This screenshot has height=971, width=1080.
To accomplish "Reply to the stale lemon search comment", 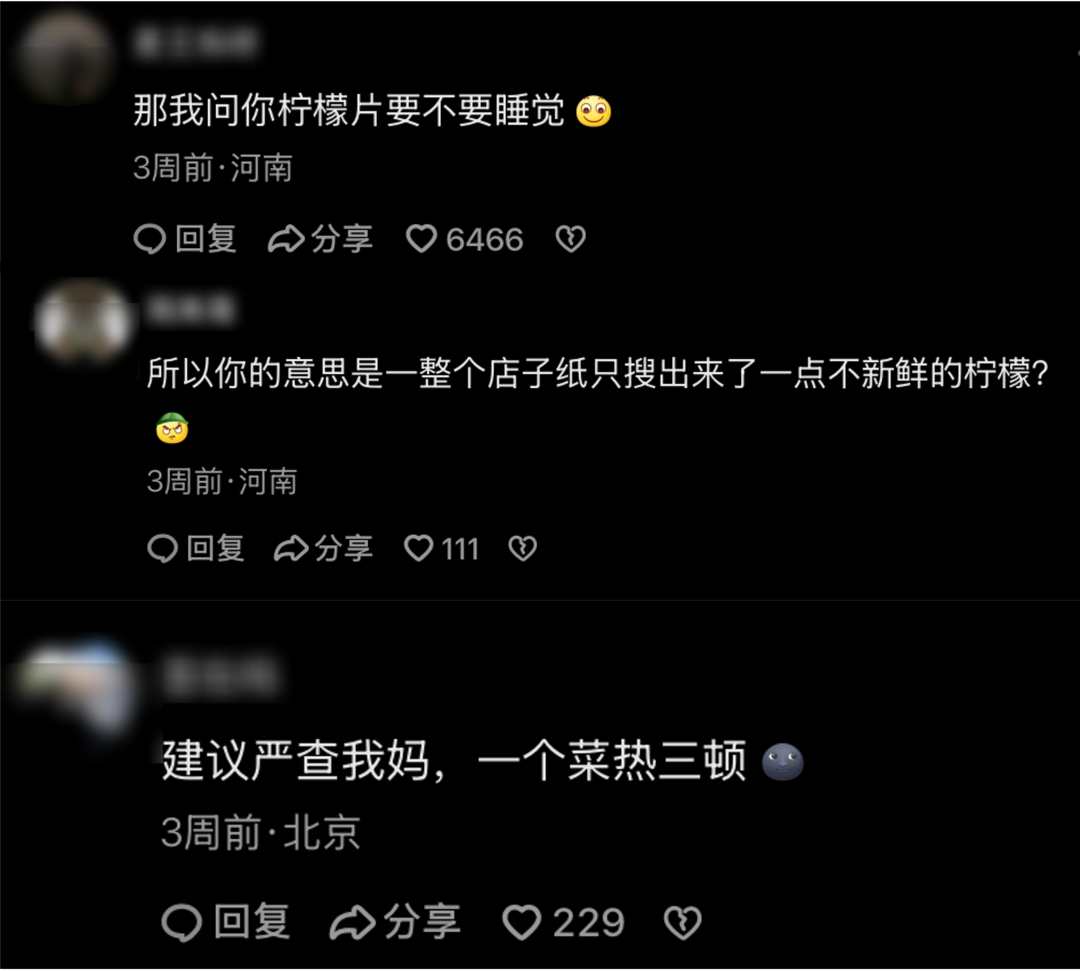I will (196, 549).
